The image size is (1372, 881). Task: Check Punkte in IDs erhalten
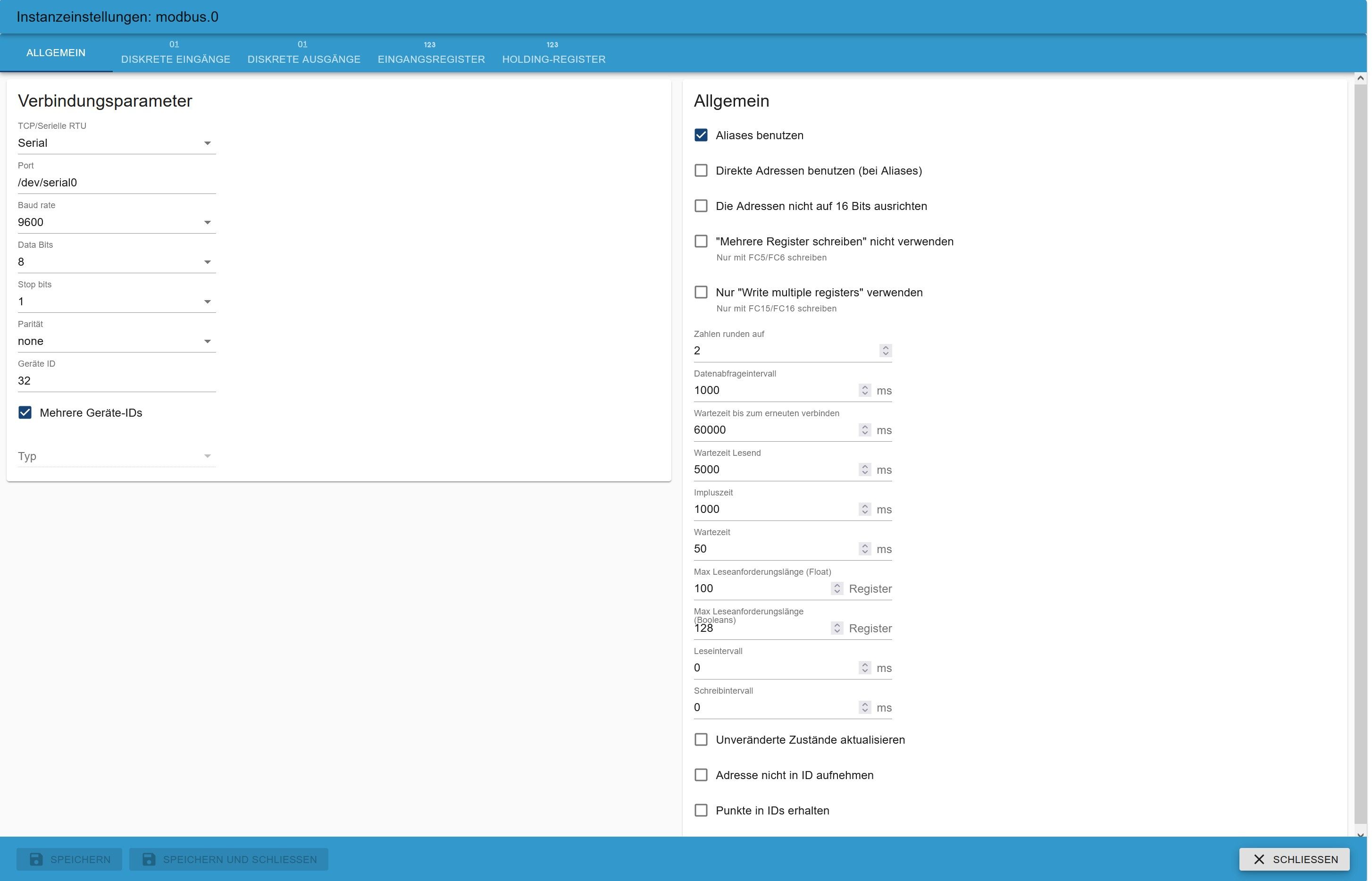click(x=701, y=811)
